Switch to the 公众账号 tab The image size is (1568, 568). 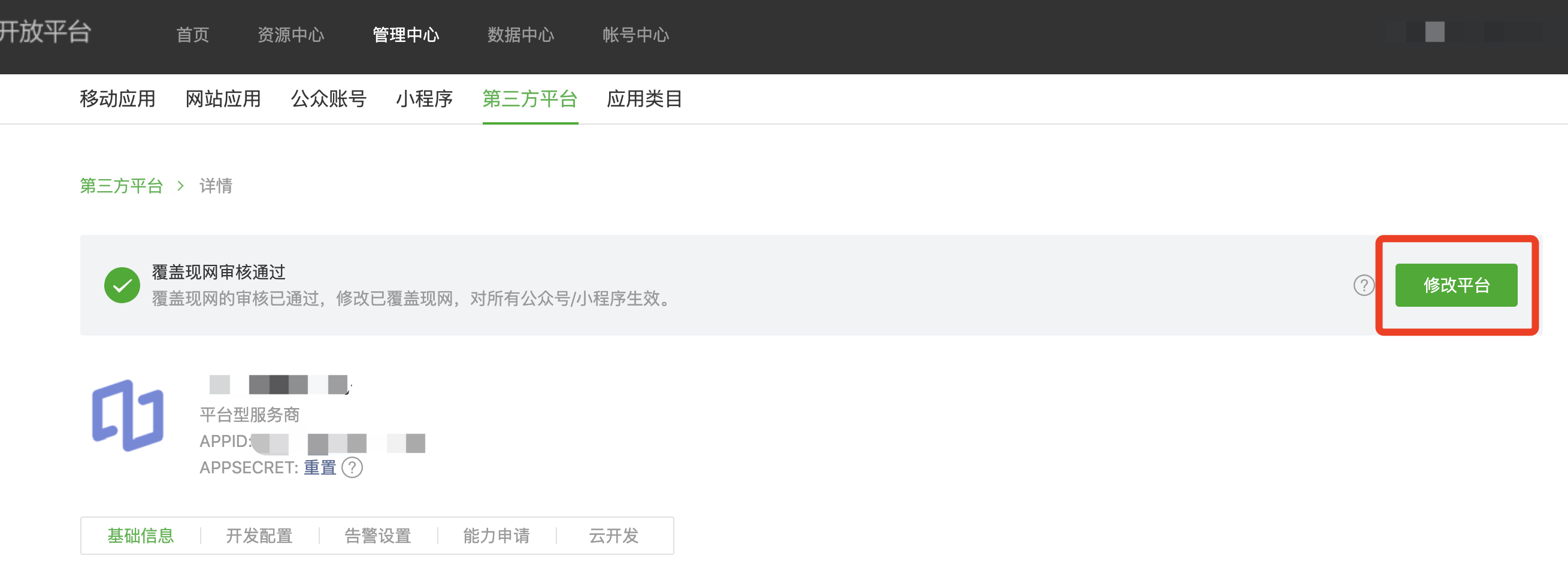(329, 99)
